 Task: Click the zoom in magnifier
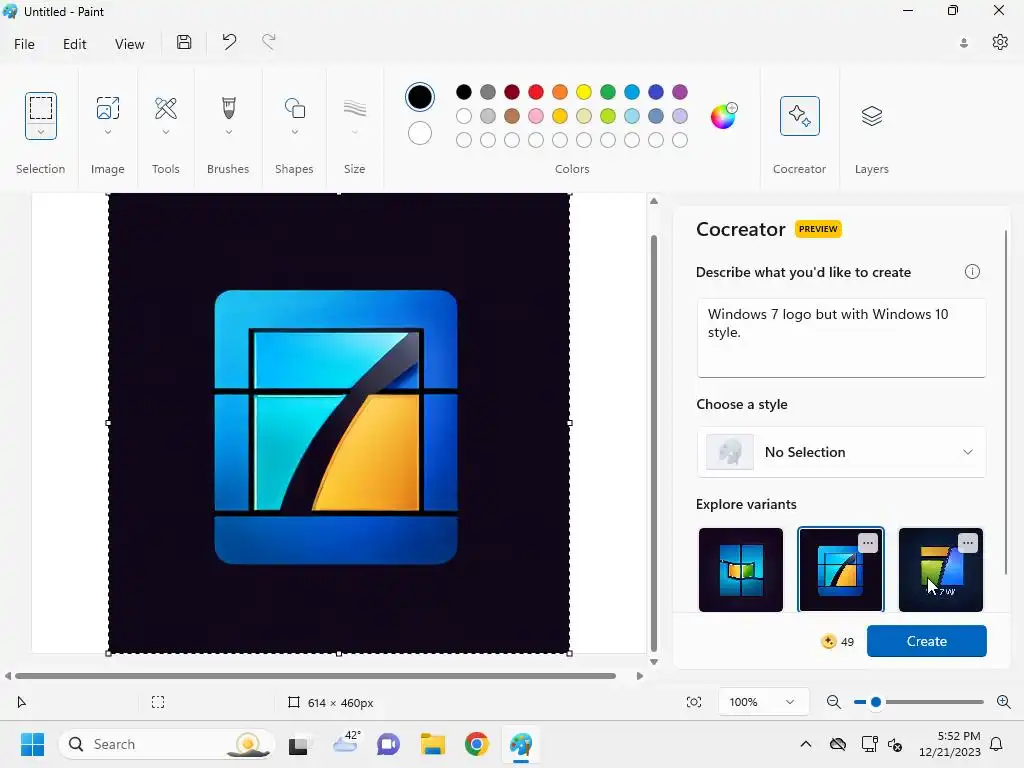tap(1004, 702)
